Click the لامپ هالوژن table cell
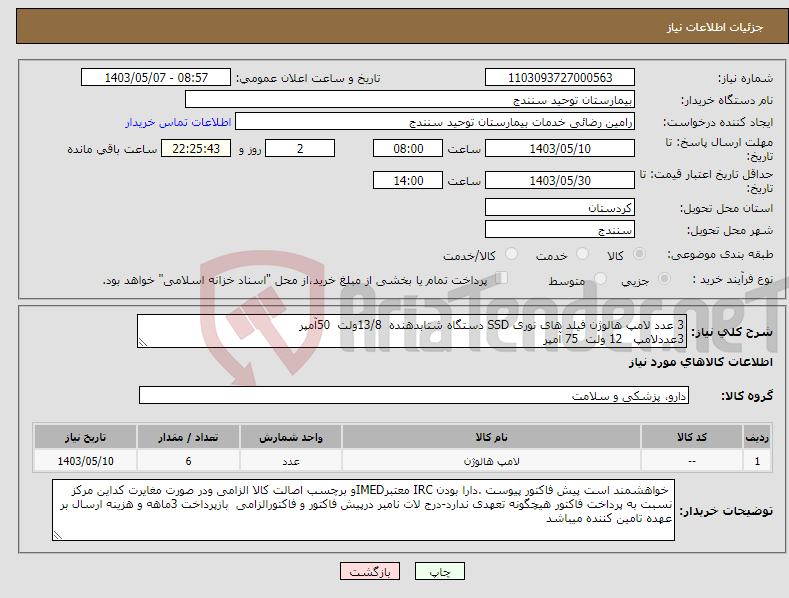This screenshot has width=789, height=598. 491,461
